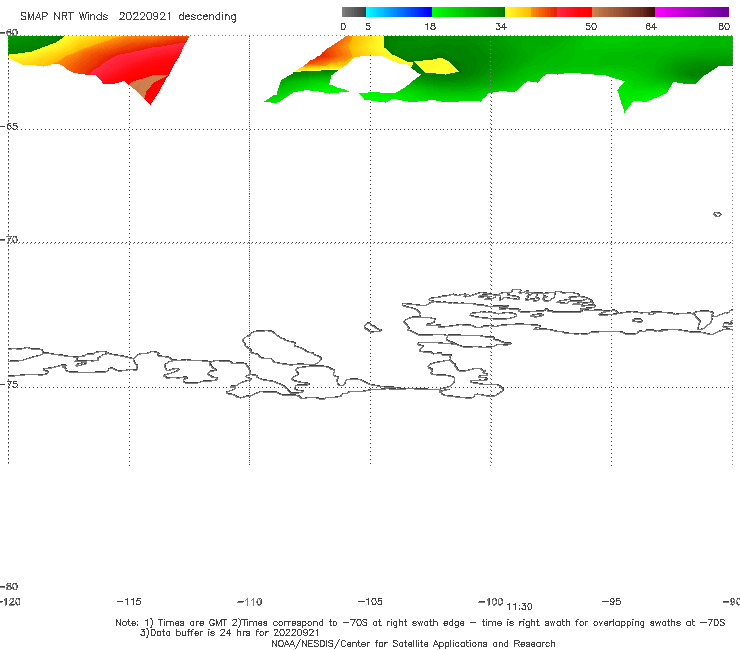Click the brown patch inside the red wind area
This screenshot has width=740, height=650.
tap(147, 85)
